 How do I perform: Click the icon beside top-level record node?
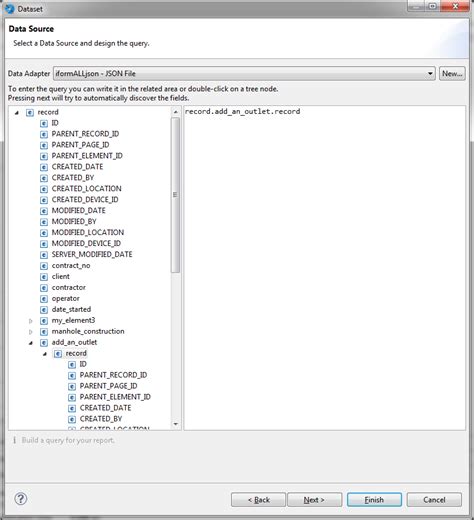click(30, 113)
